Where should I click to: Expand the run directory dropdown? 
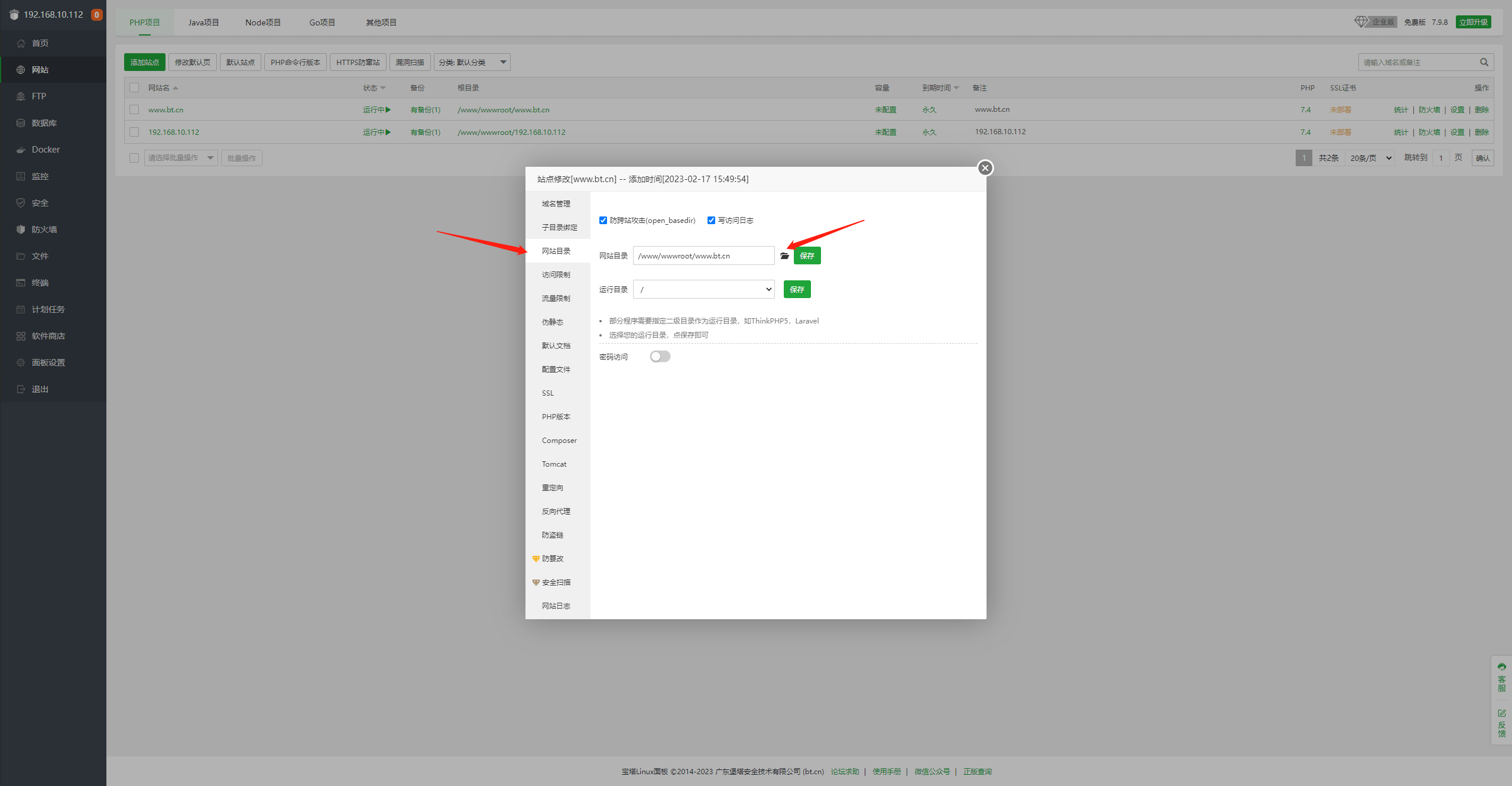(703, 290)
